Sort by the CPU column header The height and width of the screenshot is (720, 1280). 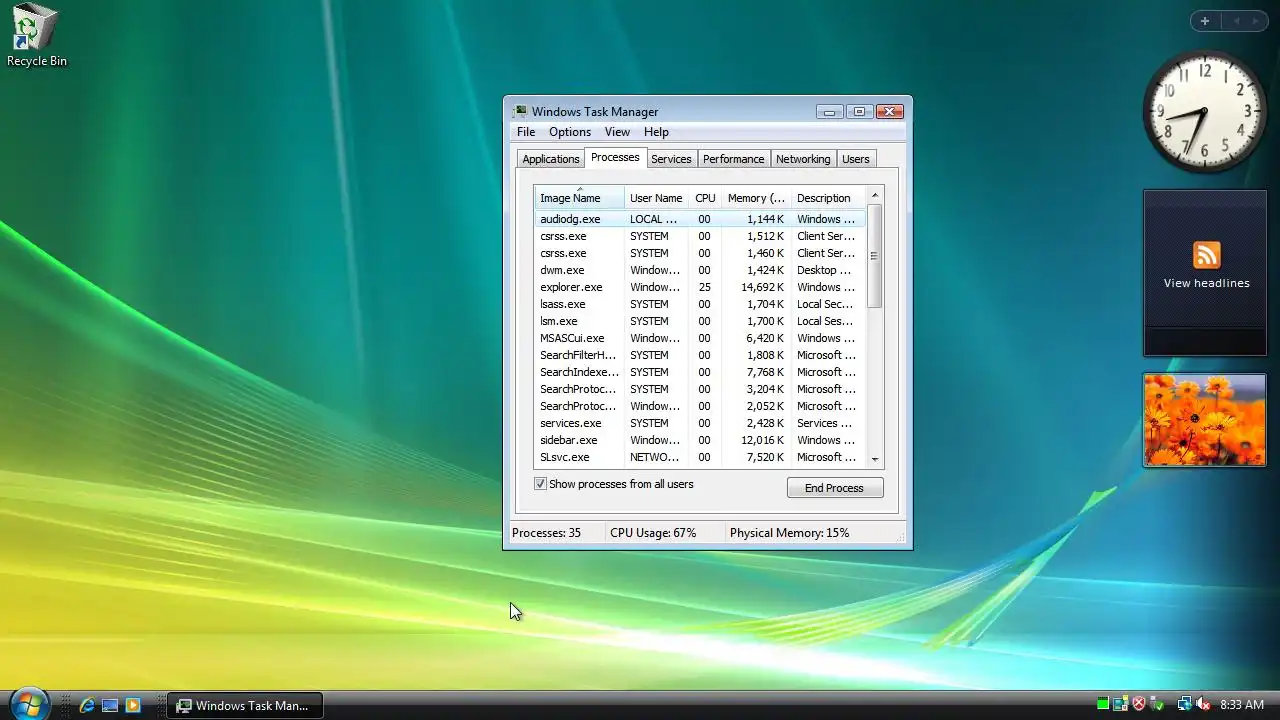pos(705,198)
